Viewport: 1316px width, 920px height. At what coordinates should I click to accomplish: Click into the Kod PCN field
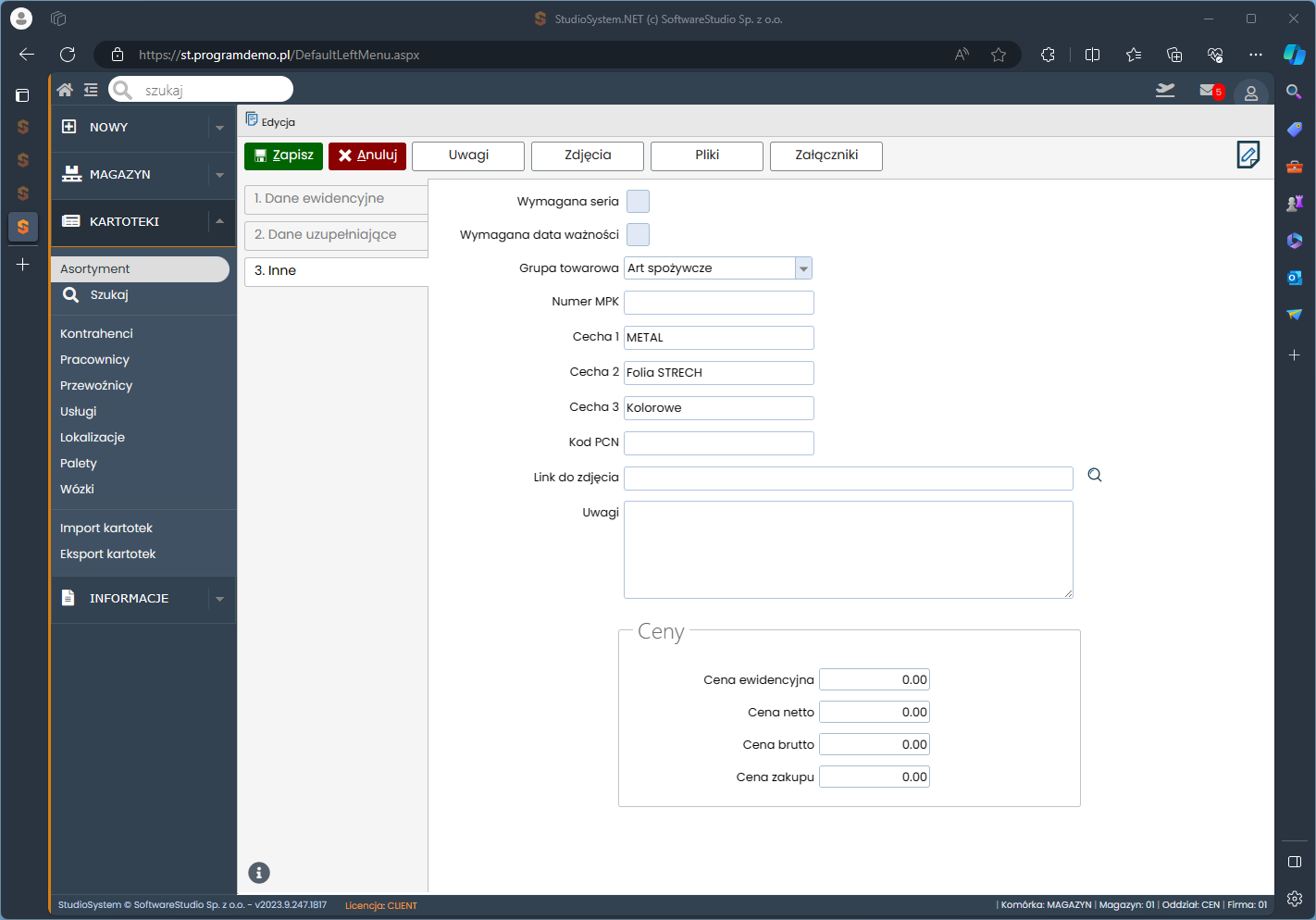point(719,443)
